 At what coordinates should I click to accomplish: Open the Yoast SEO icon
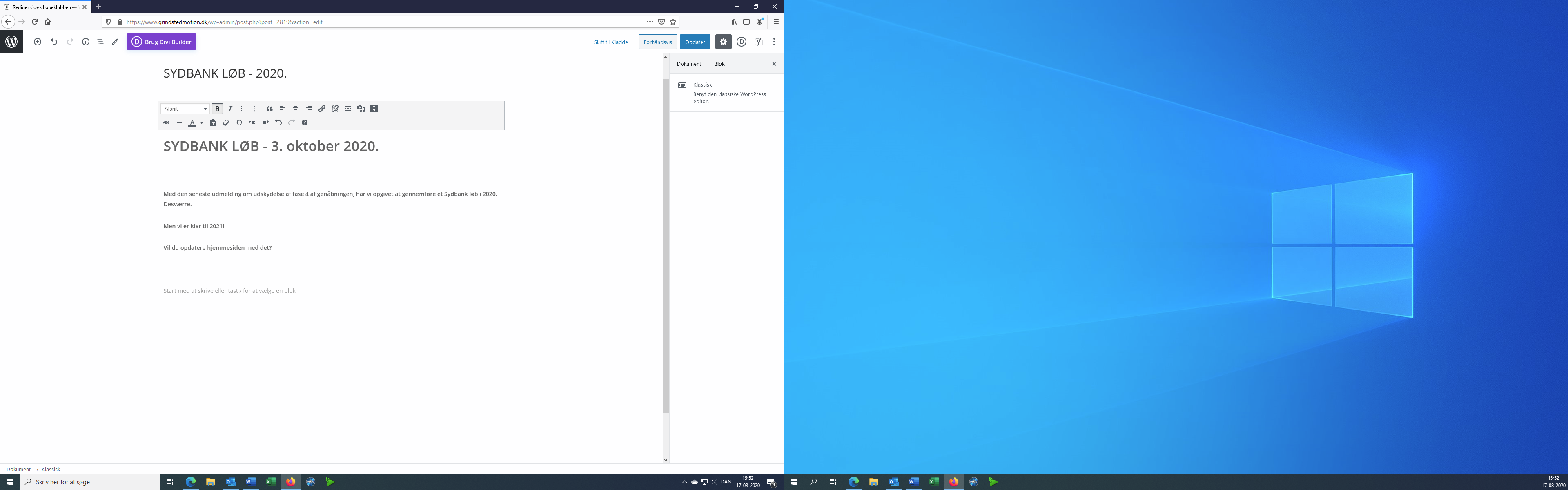[759, 42]
